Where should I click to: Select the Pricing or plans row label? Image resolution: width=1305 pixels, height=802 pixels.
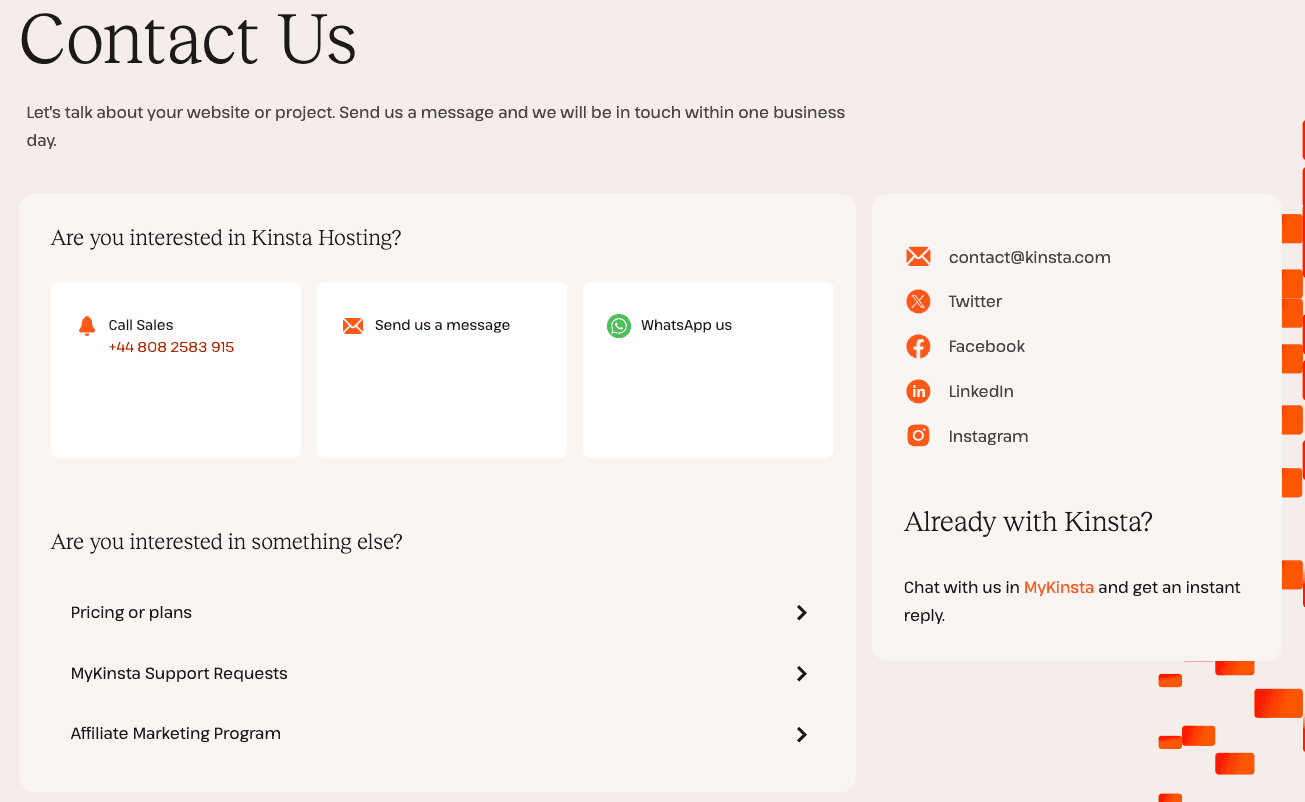131,613
